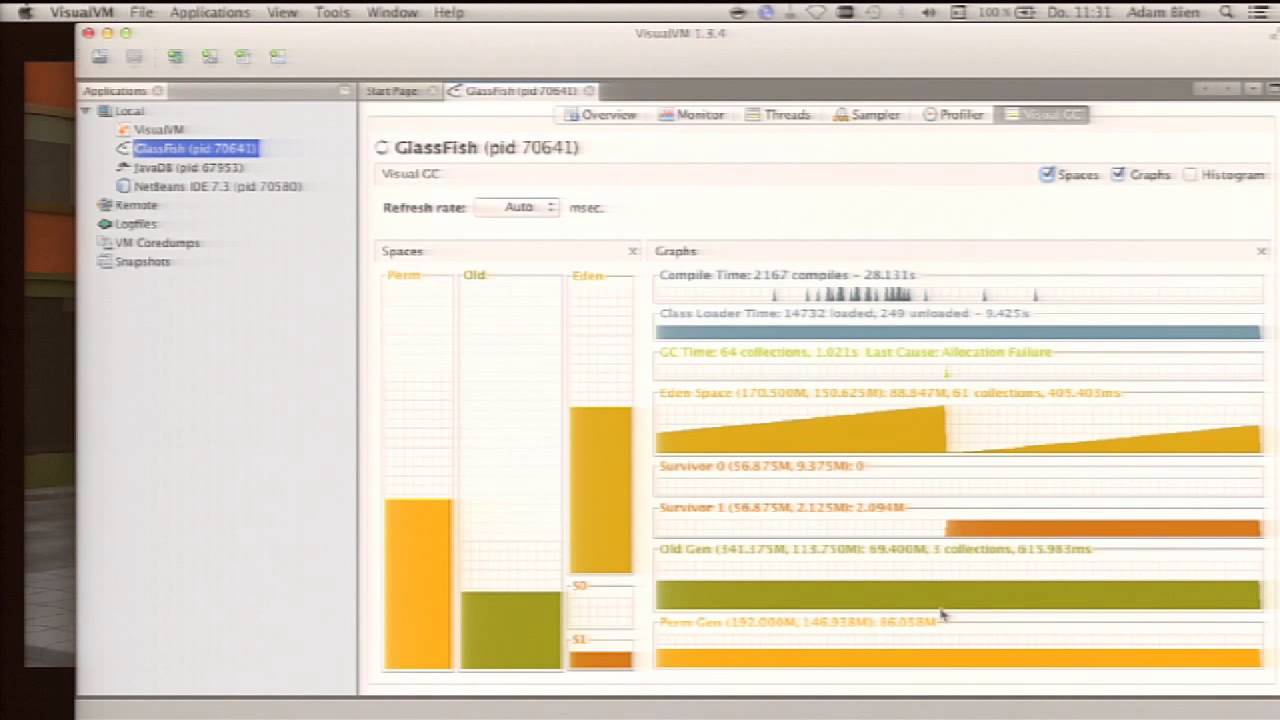This screenshot has width=1280, height=720.
Task: Collapse the Local tree node
Action: (86, 111)
